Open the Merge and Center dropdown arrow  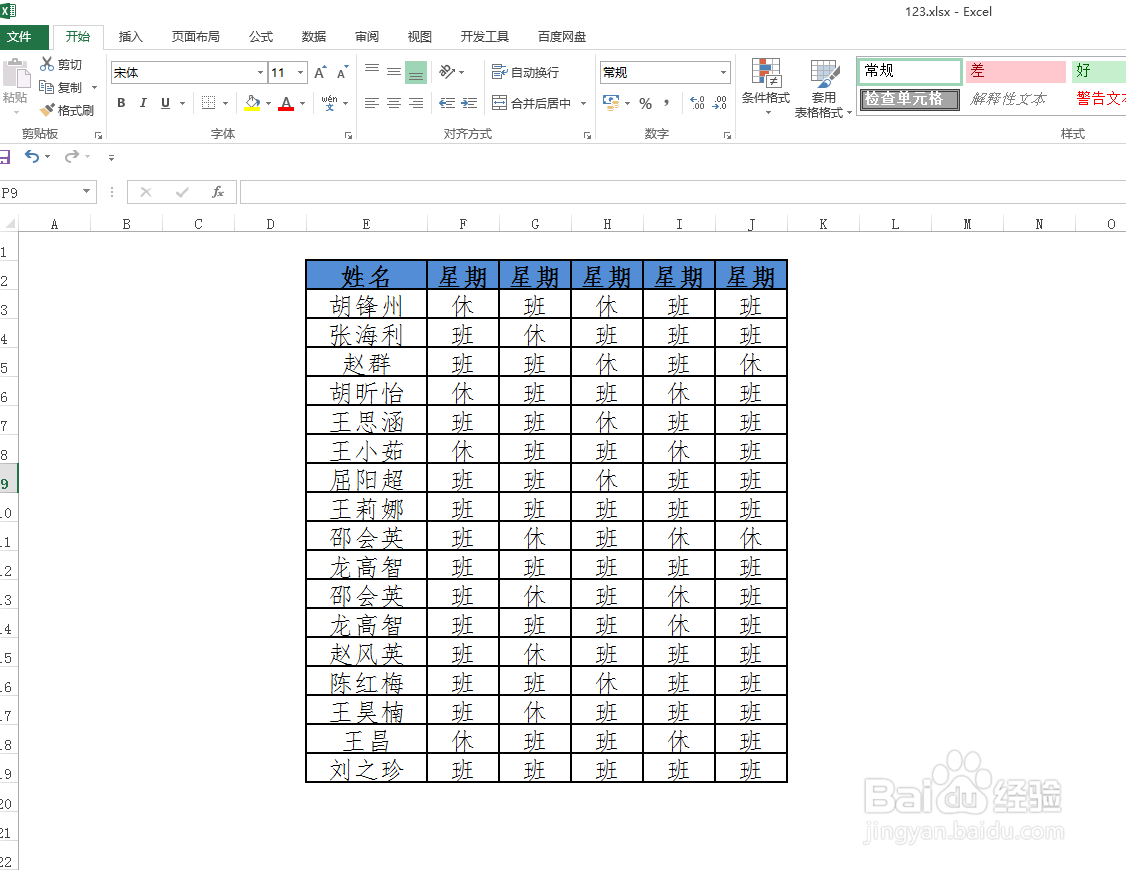point(583,103)
